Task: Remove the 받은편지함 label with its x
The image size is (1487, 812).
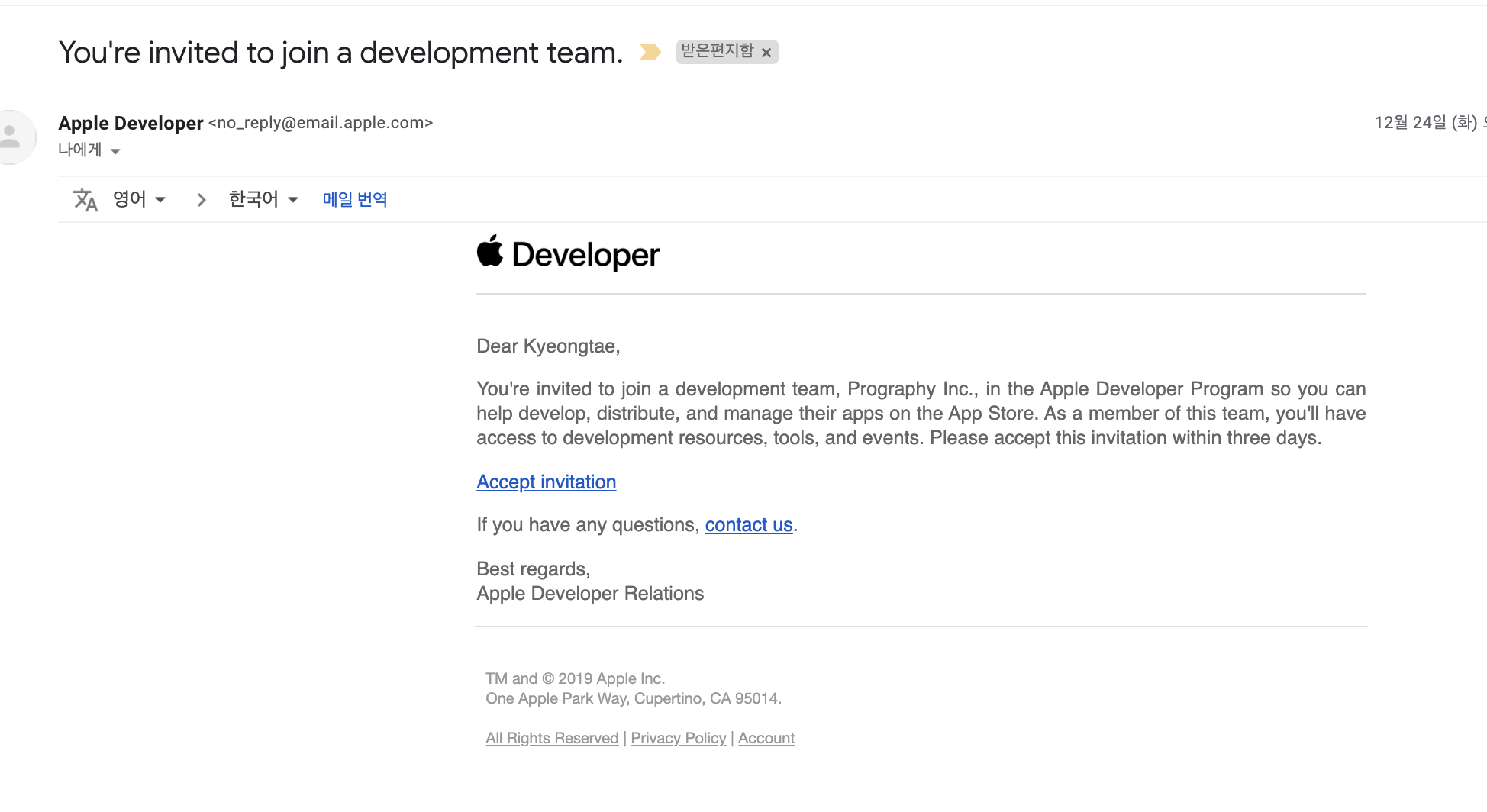Action: (766, 53)
